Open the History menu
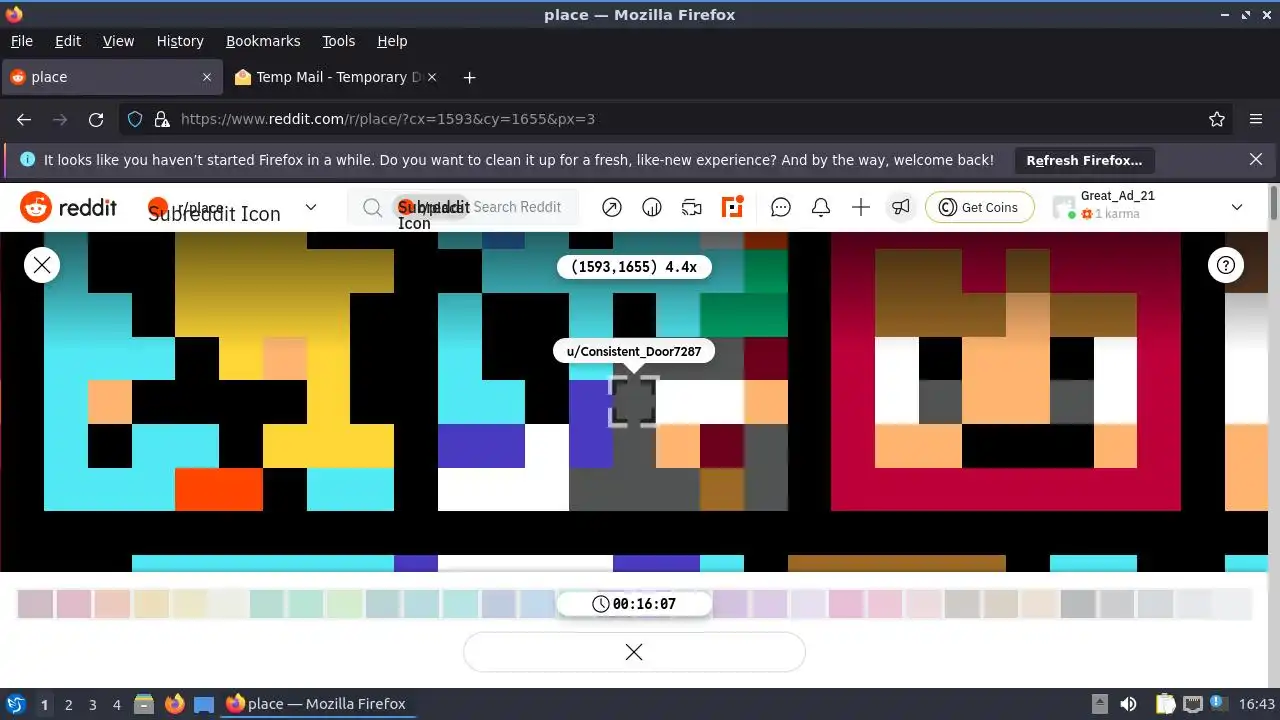Screen dimensions: 1280x720 180,41
